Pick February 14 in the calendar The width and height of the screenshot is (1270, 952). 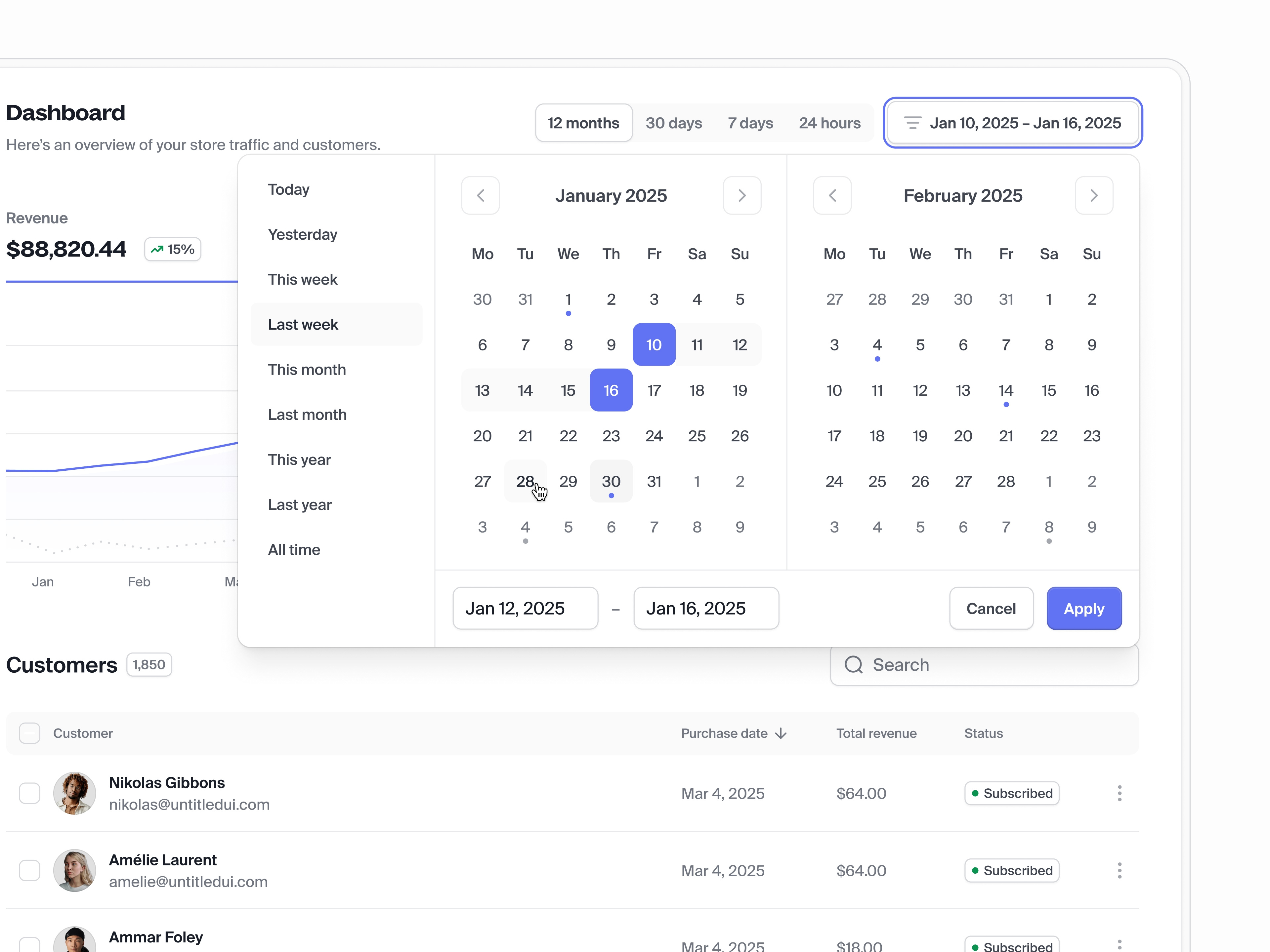1005,390
